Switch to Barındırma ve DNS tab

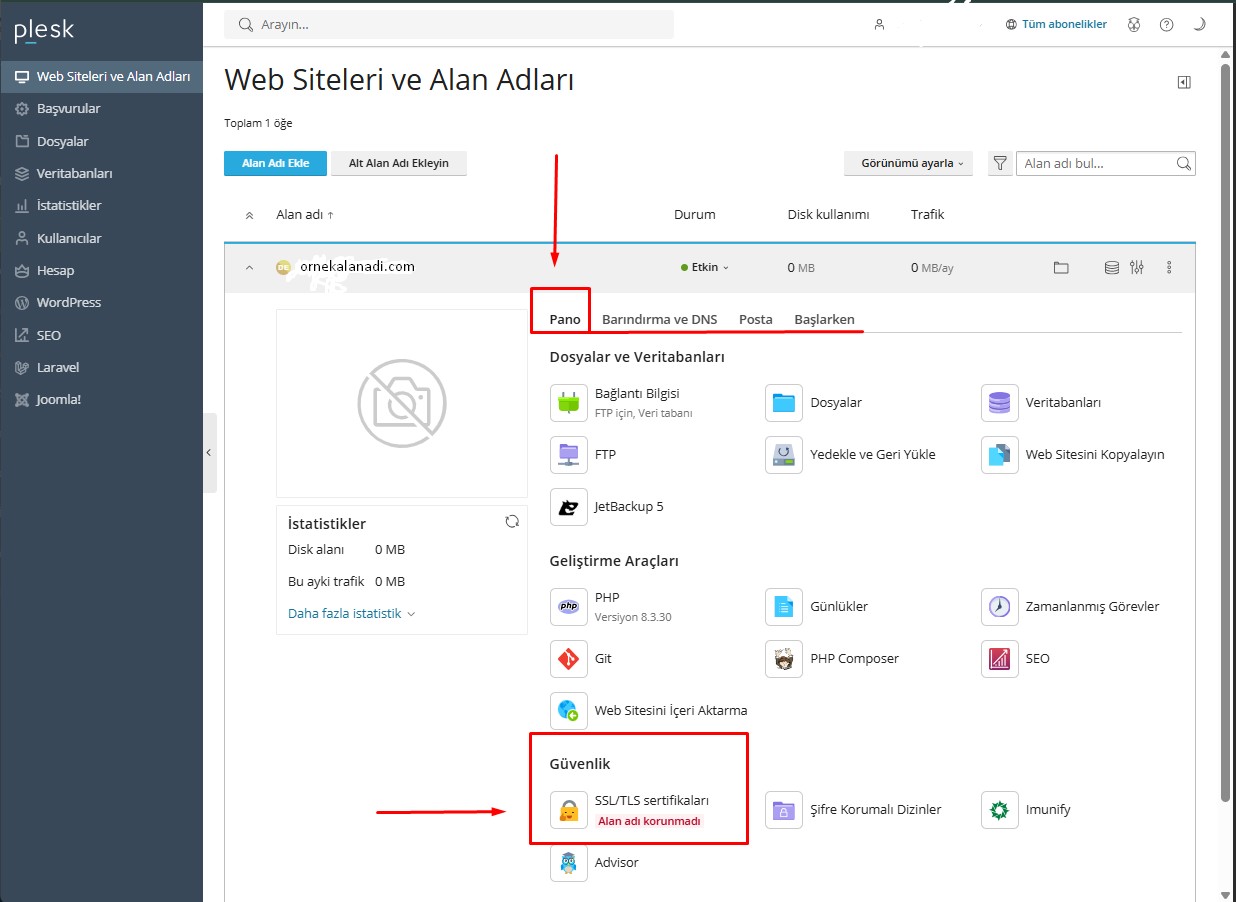coord(659,320)
